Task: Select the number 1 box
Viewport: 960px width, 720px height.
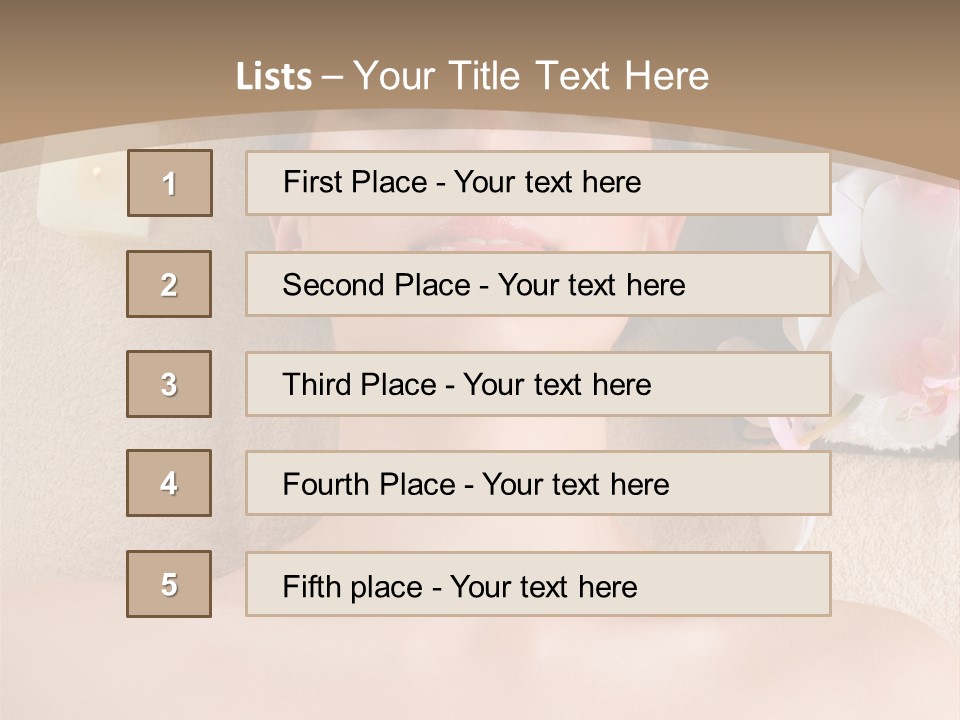Action: [x=170, y=183]
